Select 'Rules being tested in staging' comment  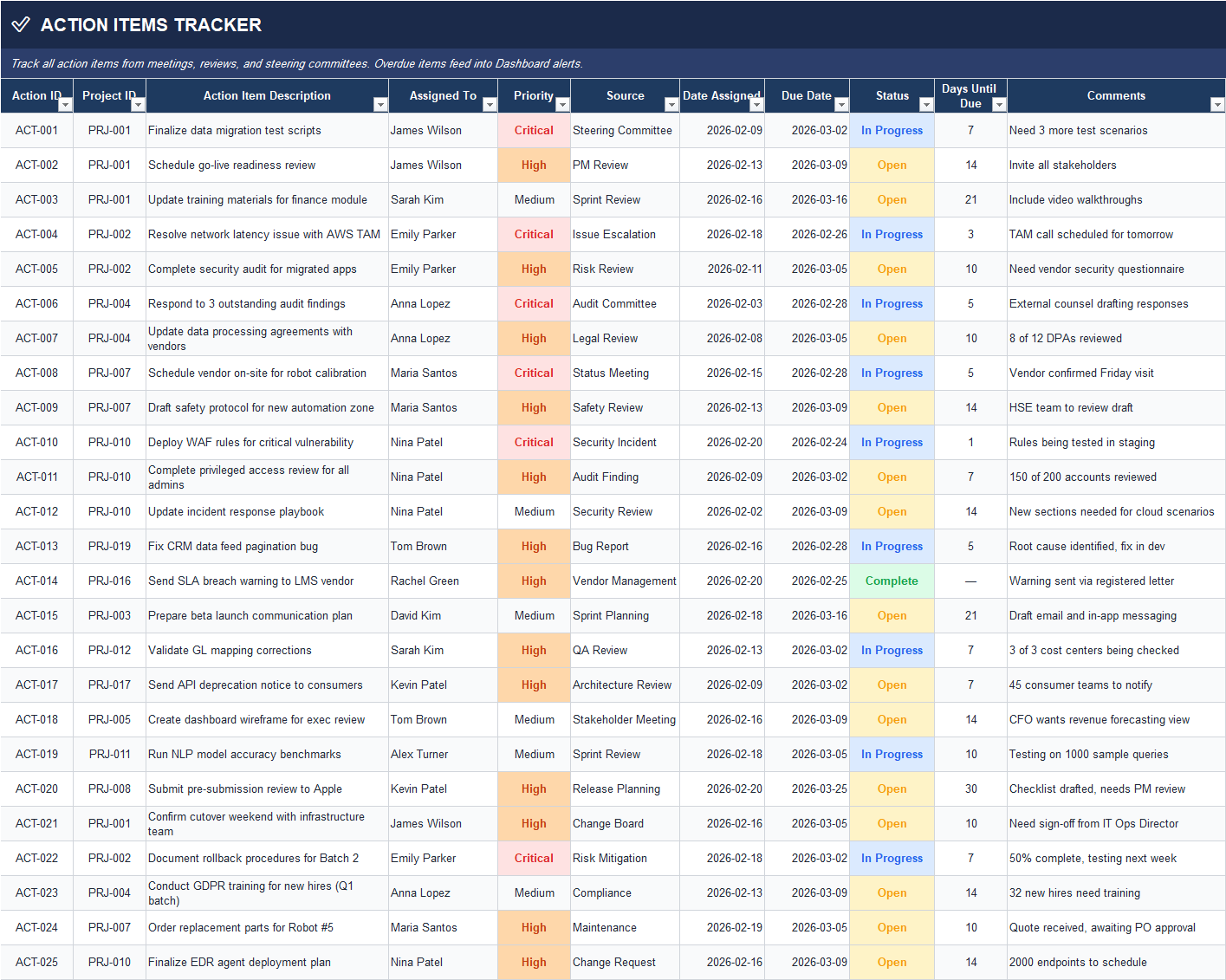1116,443
